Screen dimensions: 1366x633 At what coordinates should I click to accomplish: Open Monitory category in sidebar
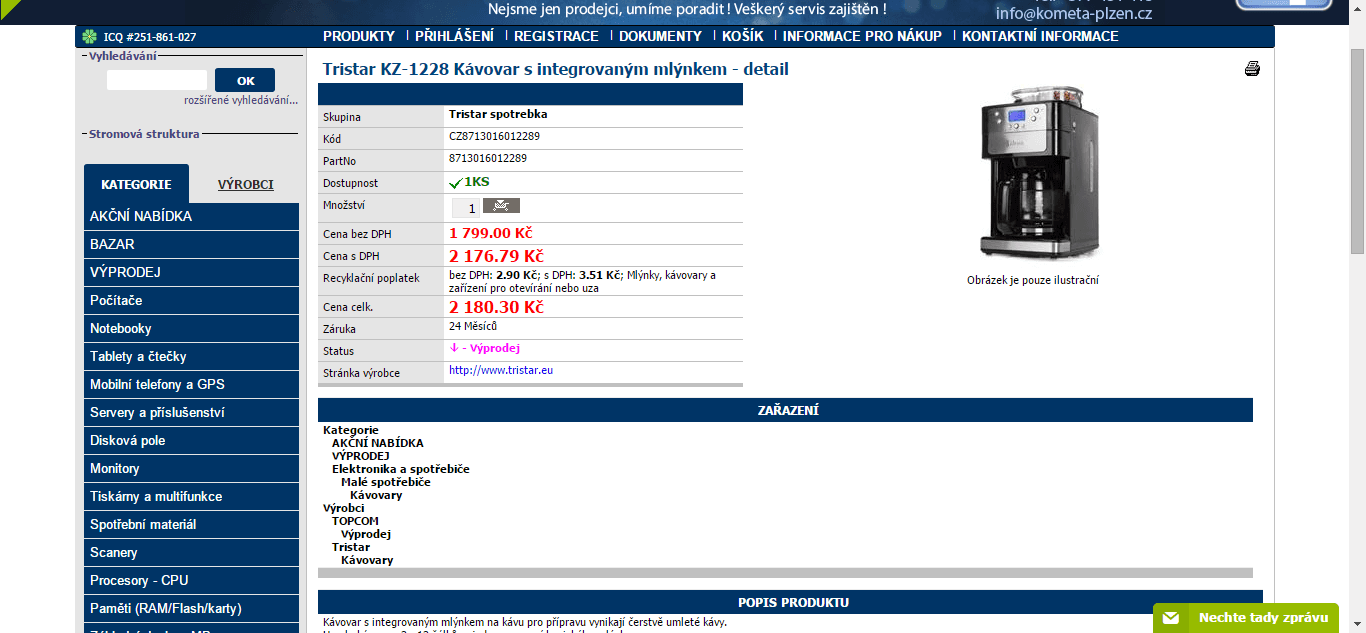(x=191, y=468)
